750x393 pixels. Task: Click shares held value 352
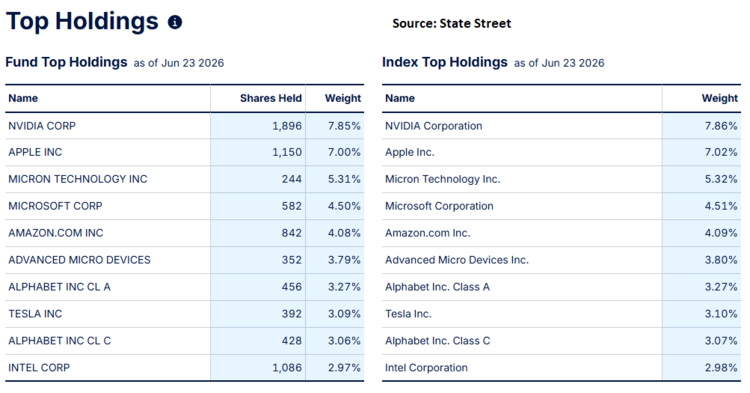tap(292, 260)
